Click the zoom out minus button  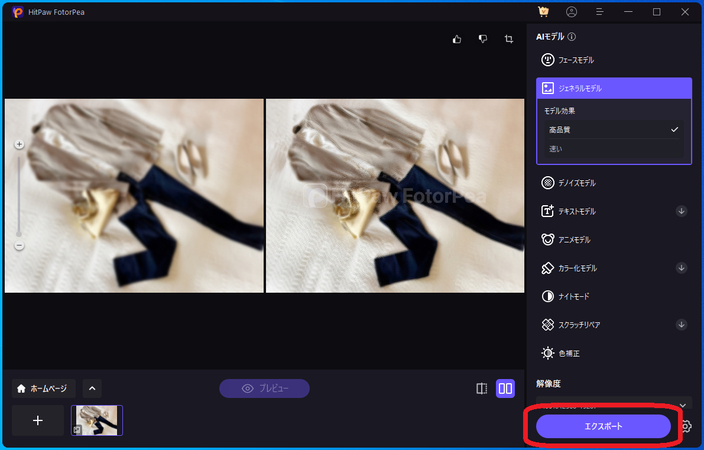19,245
